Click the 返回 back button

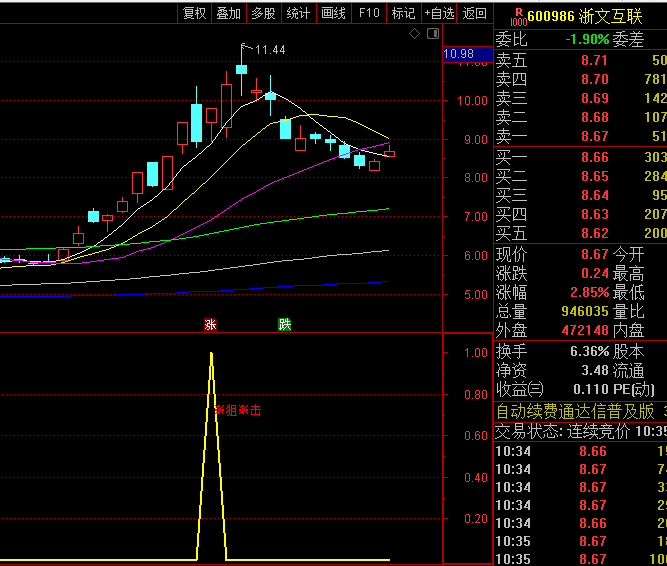coord(475,13)
